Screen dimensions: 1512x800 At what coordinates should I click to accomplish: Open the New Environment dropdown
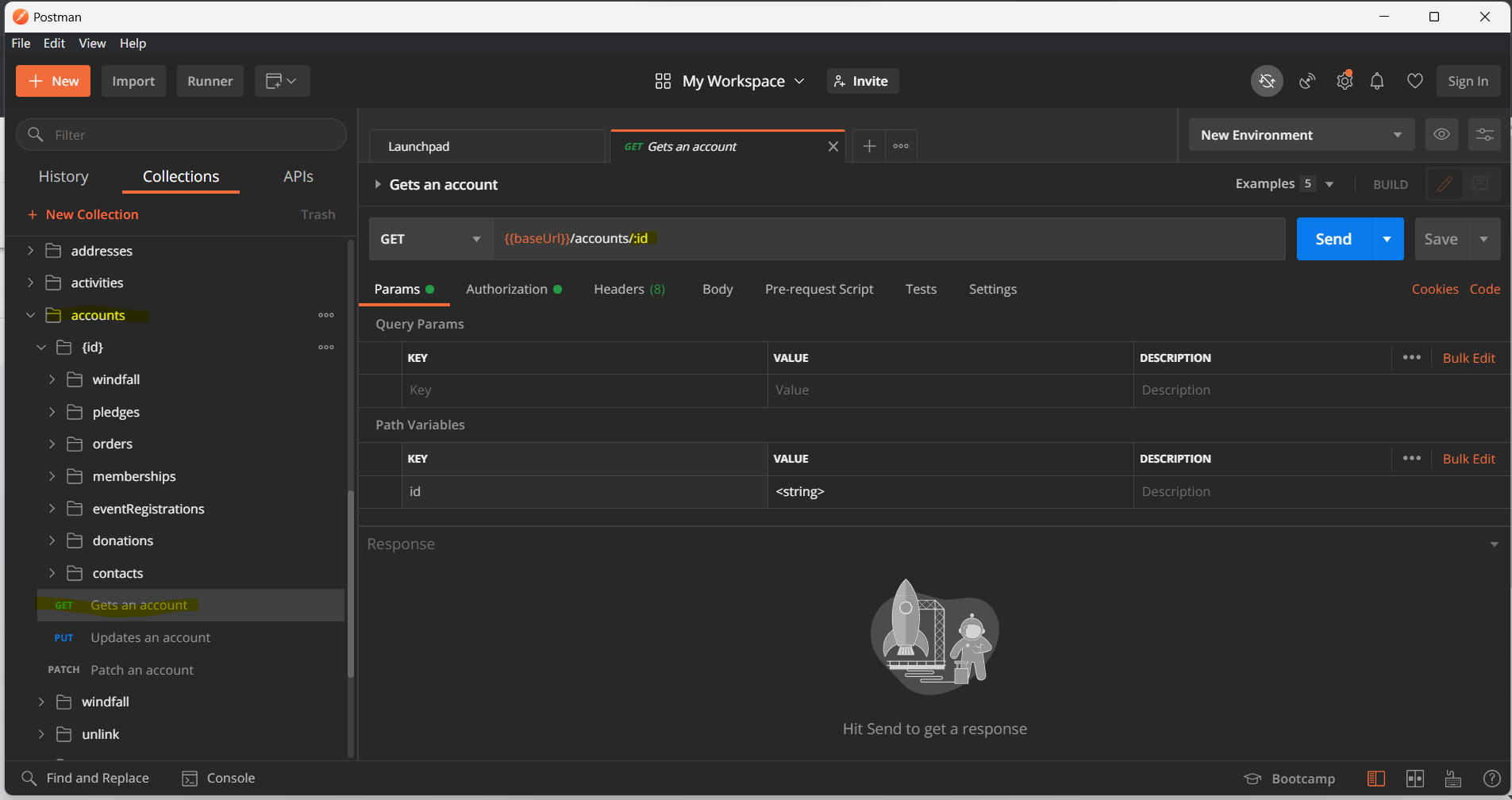(x=1302, y=135)
